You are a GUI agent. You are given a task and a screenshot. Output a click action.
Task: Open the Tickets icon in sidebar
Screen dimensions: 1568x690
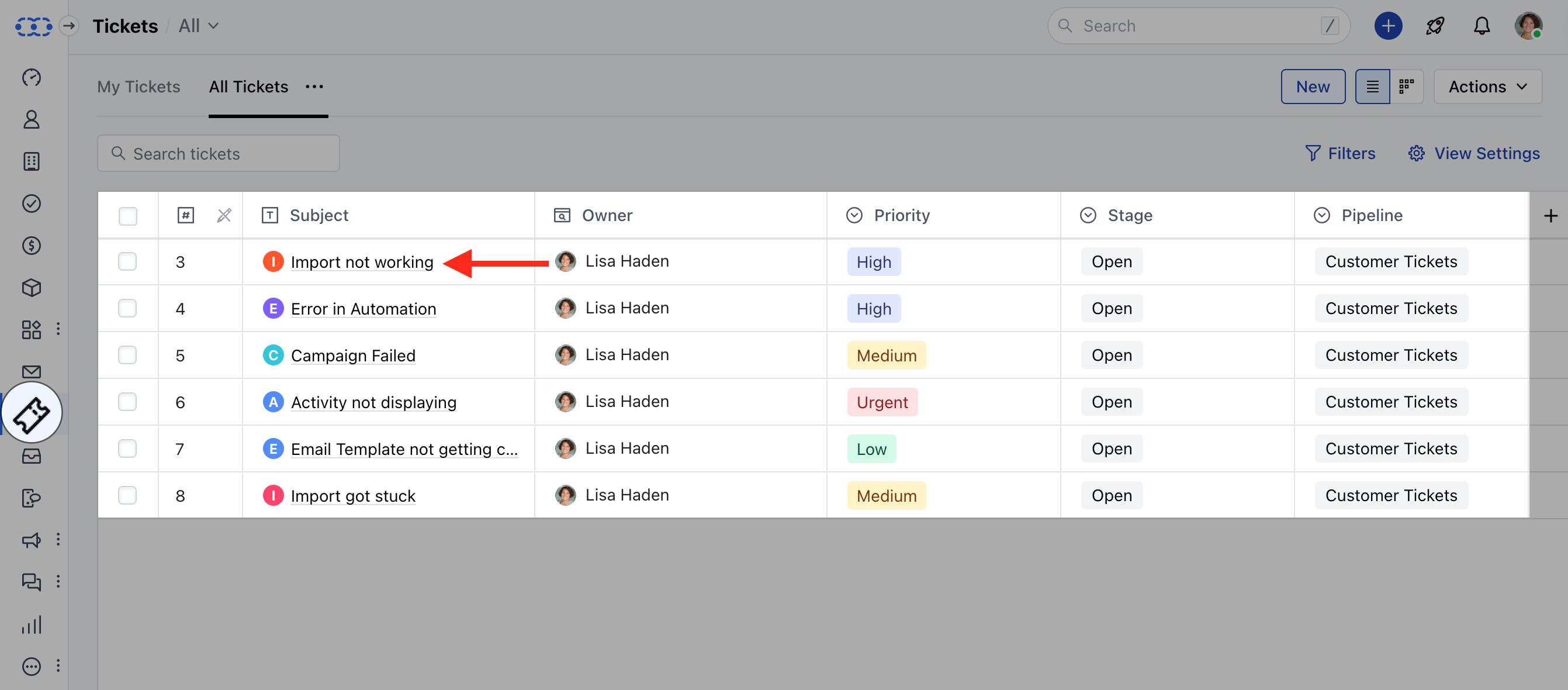32,414
